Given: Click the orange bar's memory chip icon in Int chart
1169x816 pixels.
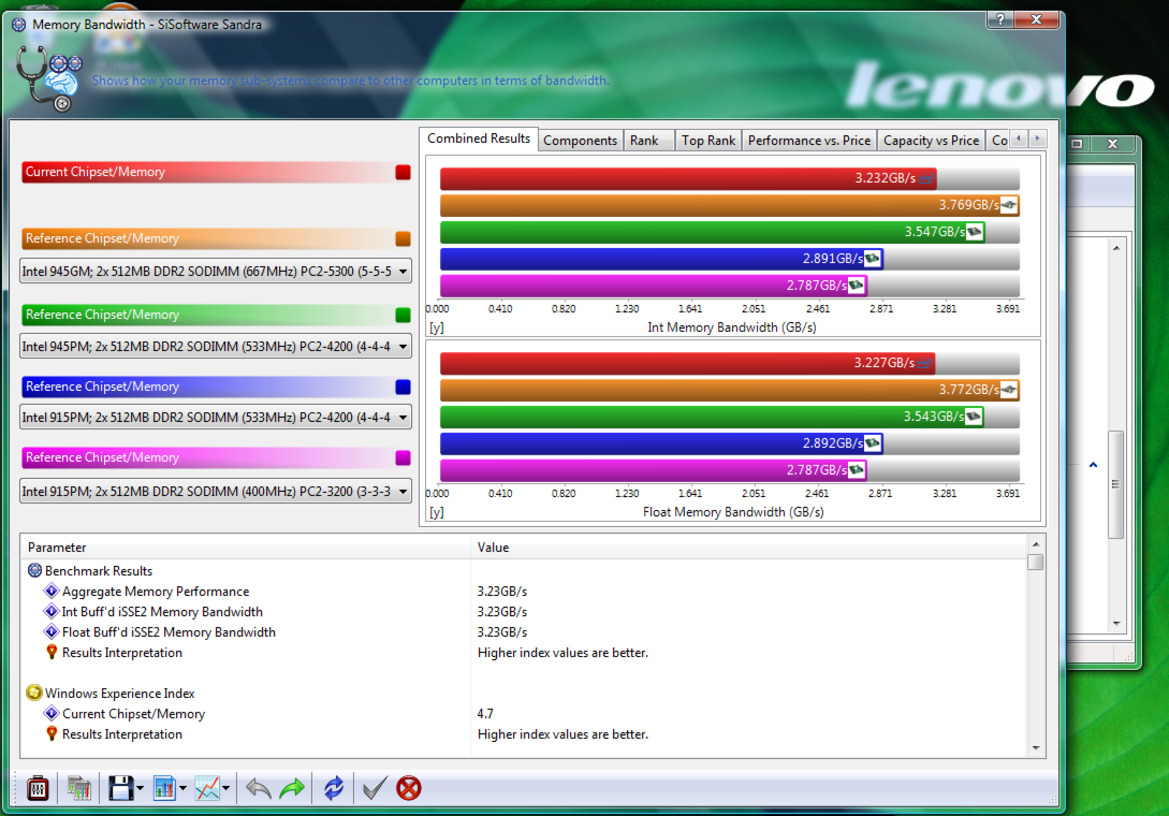Looking at the screenshot, I should tap(1009, 205).
